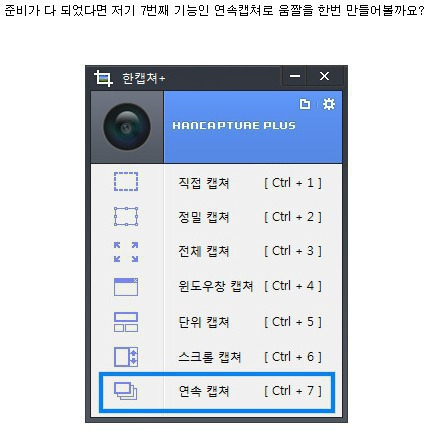
Task: Open settings gear in the blue header
Action: 329,104
